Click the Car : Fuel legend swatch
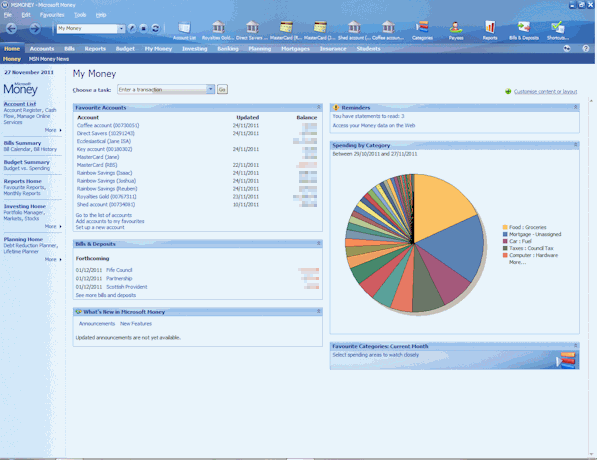597x460 pixels. click(x=505, y=241)
